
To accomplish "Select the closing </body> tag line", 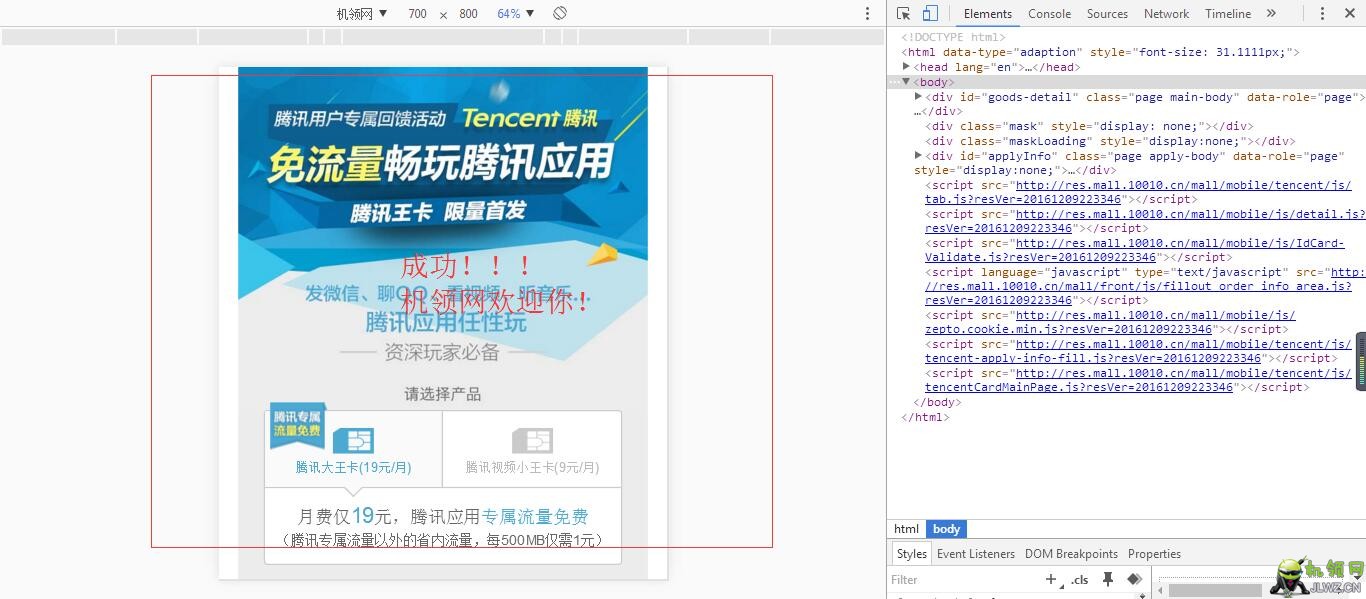I will coord(937,402).
